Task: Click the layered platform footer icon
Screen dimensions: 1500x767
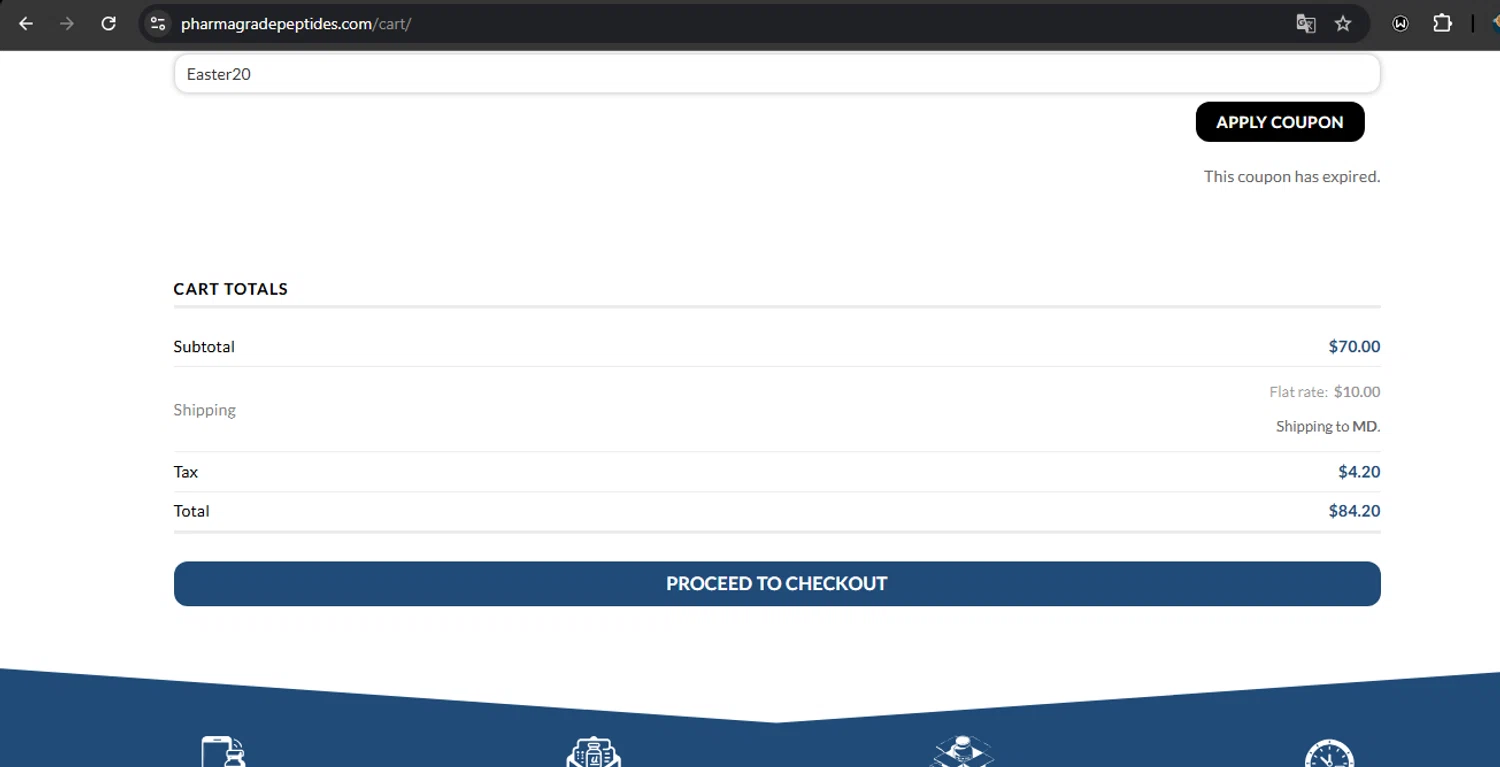Action: (x=962, y=752)
